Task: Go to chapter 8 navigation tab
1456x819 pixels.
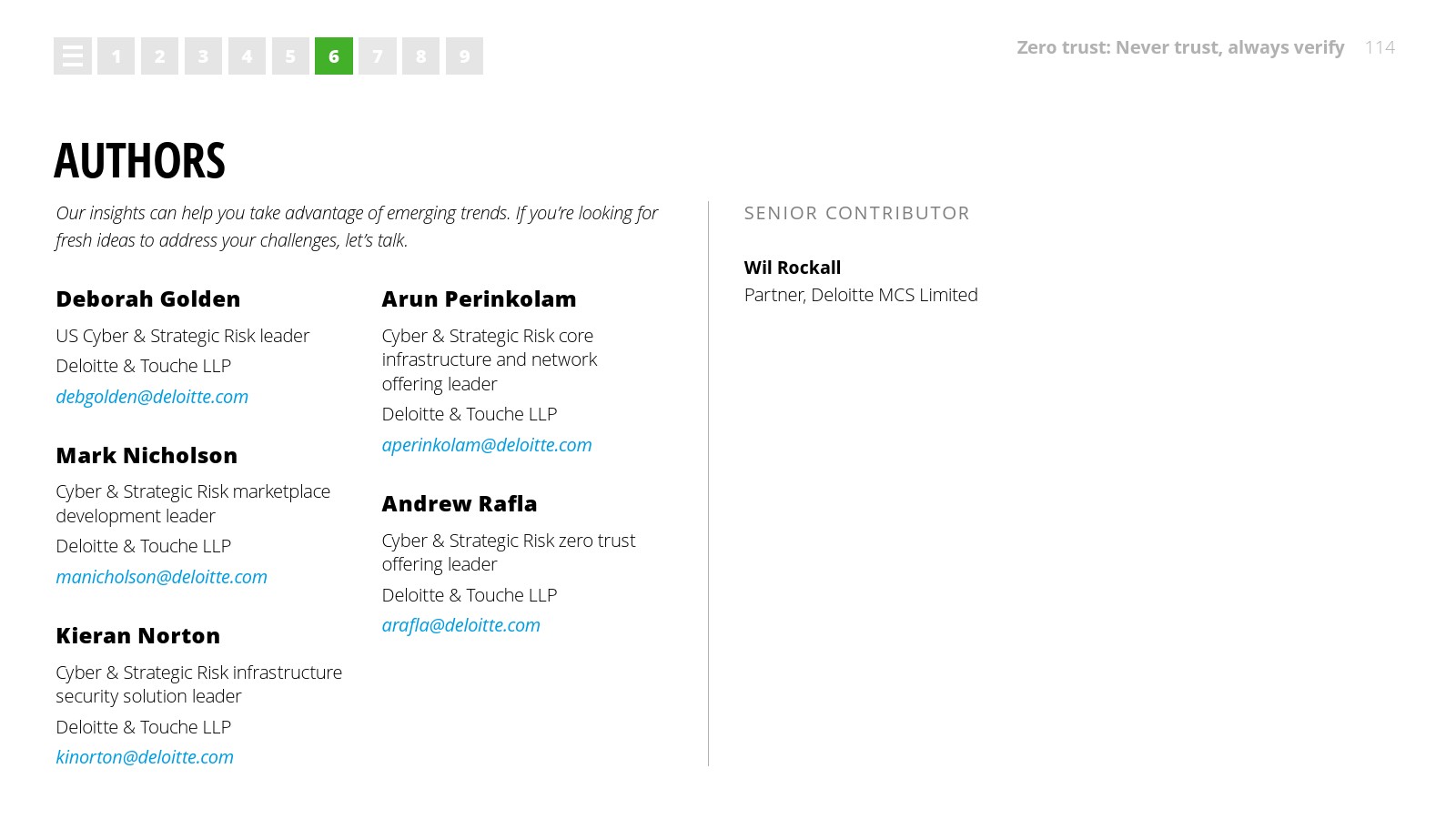Action: click(420, 56)
